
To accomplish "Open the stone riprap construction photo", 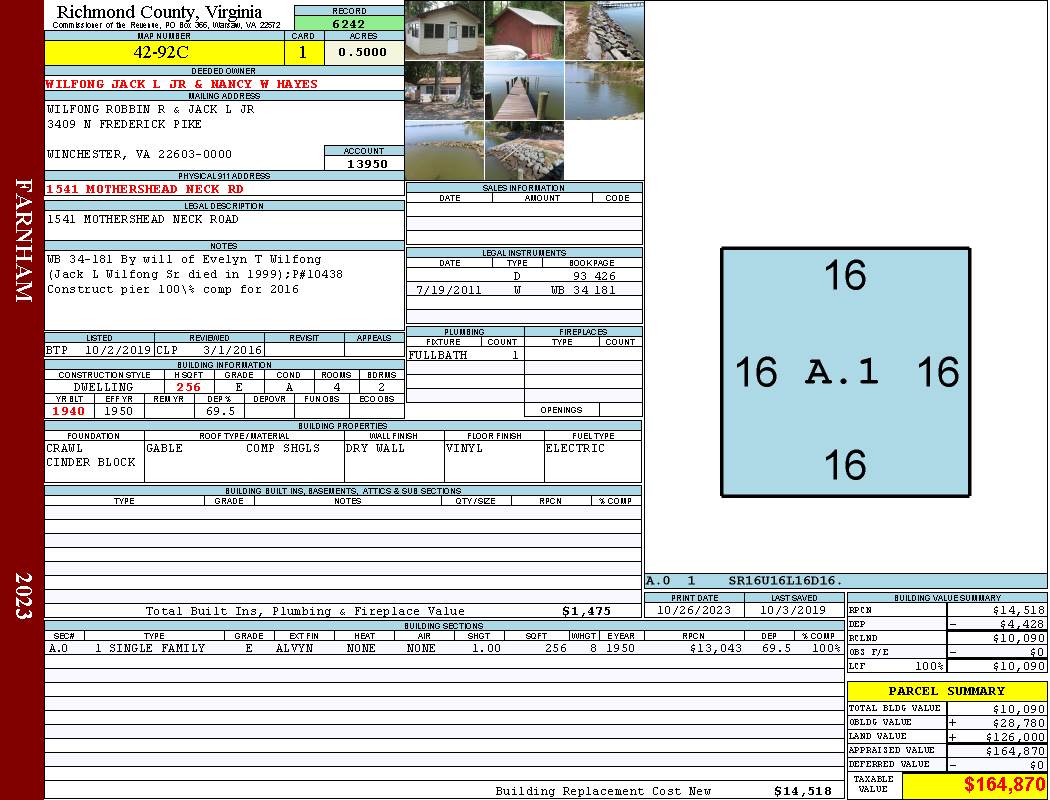I will pos(524,151).
